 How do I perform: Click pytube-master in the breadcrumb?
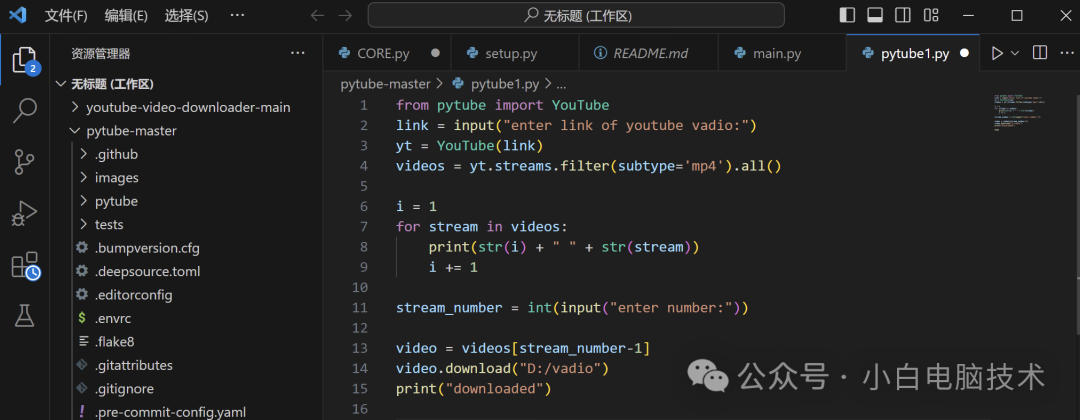click(x=385, y=84)
